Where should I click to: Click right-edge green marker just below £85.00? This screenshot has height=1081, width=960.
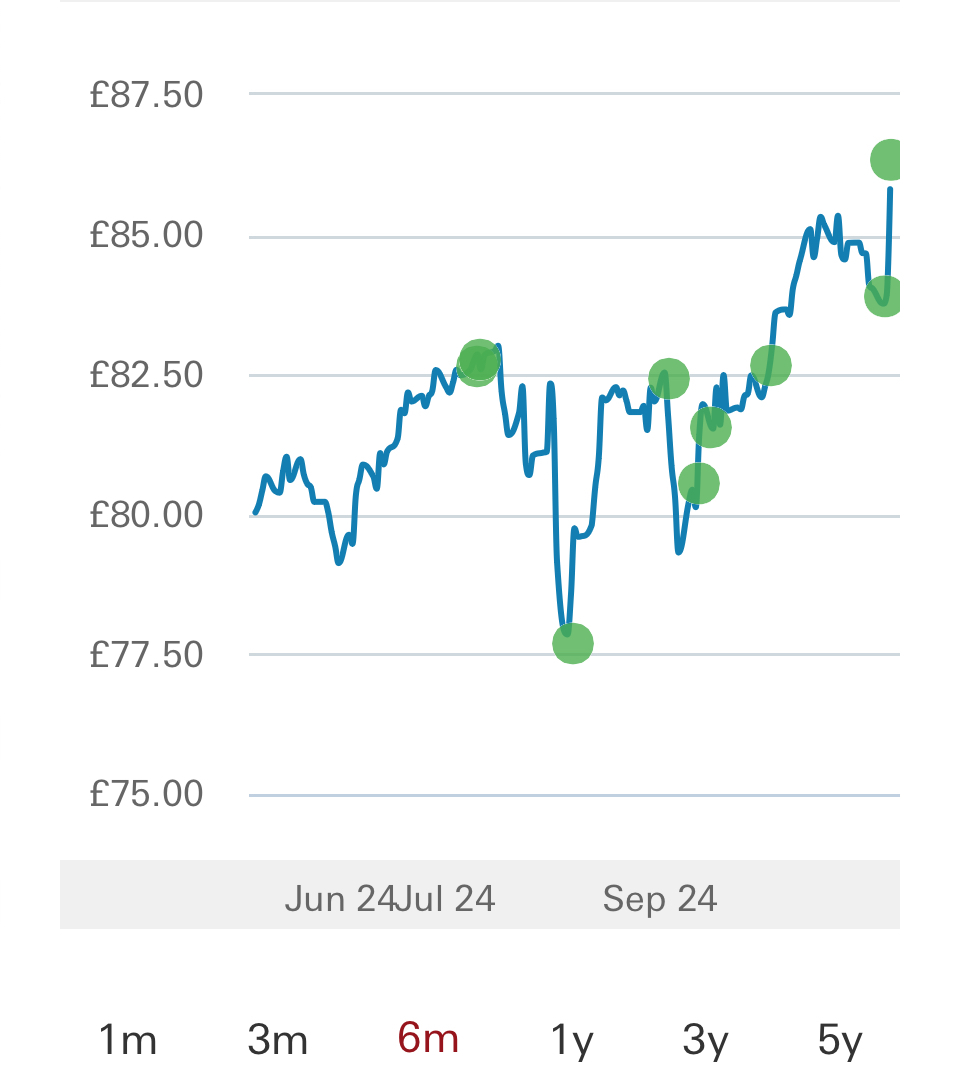coord(884,295)
